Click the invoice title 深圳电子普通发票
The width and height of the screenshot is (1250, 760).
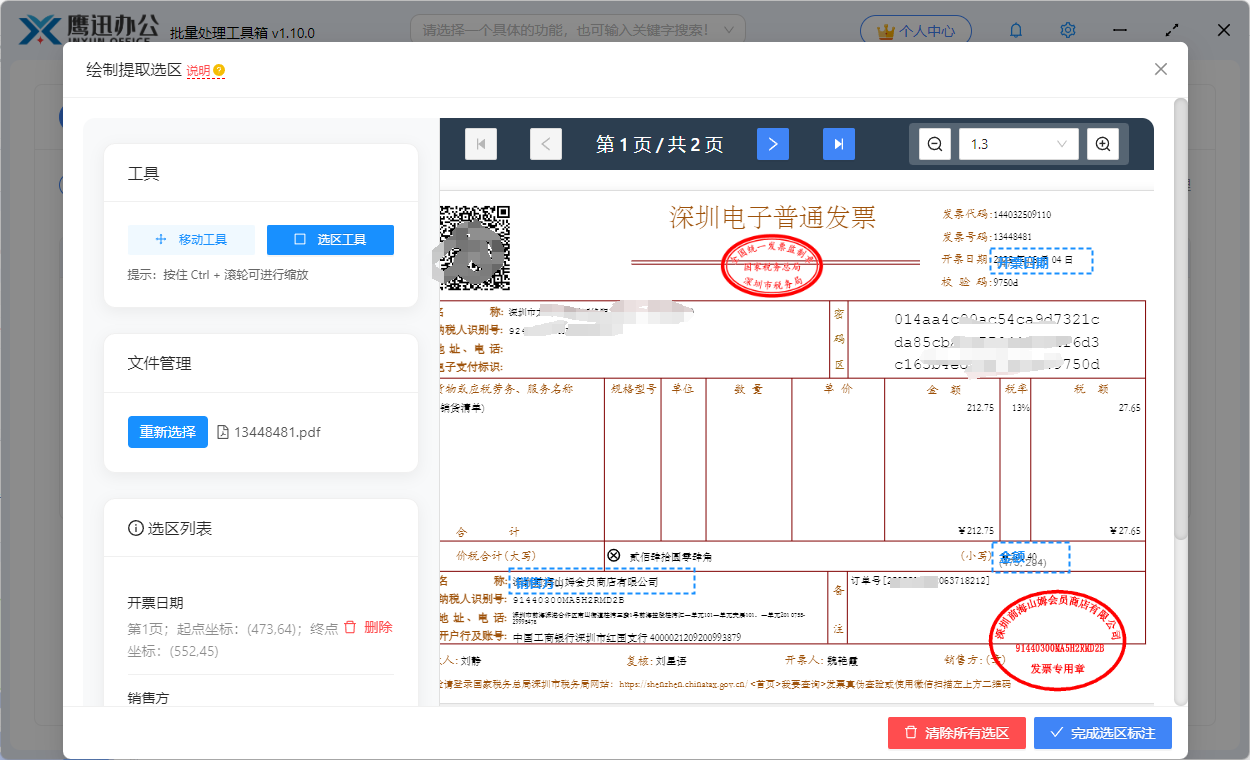click(772, 217)
